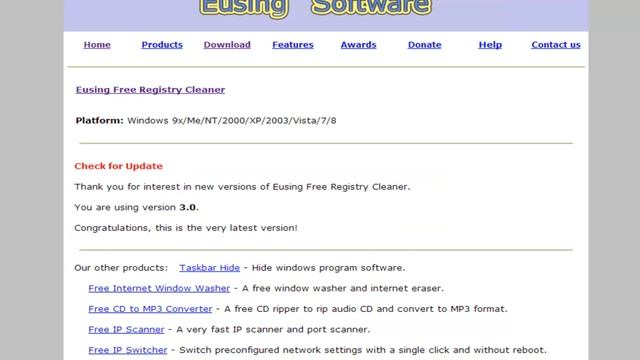Click 'Hide windows program software' description

tap(329, 268)
